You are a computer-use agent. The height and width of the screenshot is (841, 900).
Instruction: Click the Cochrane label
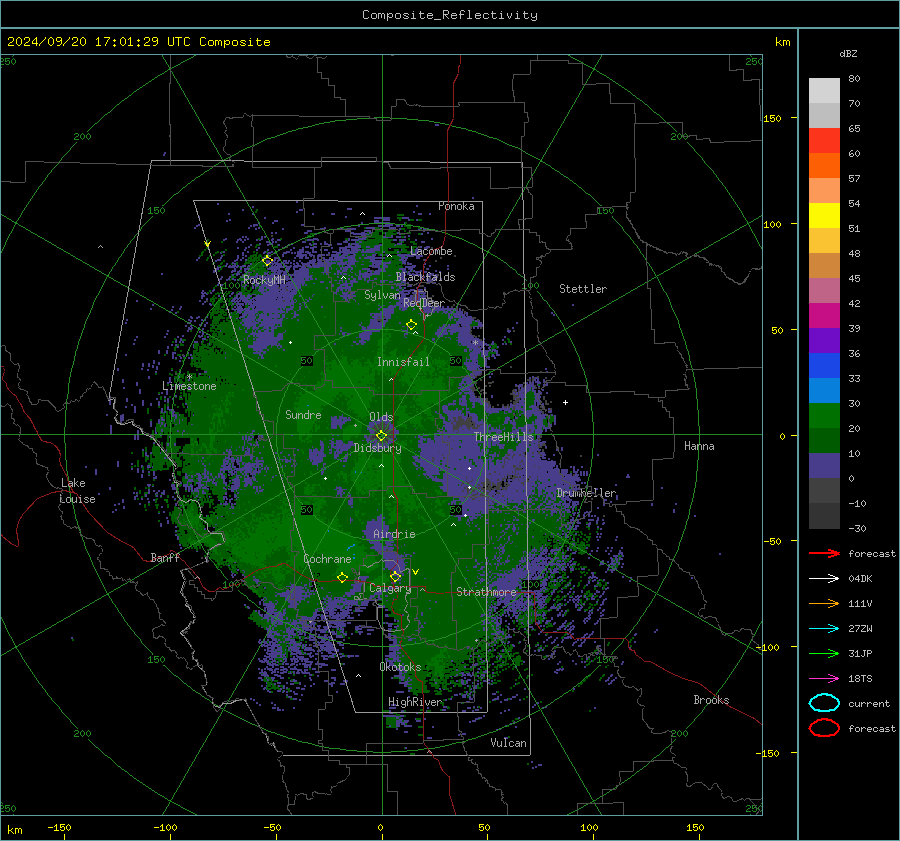click(327, 559)
